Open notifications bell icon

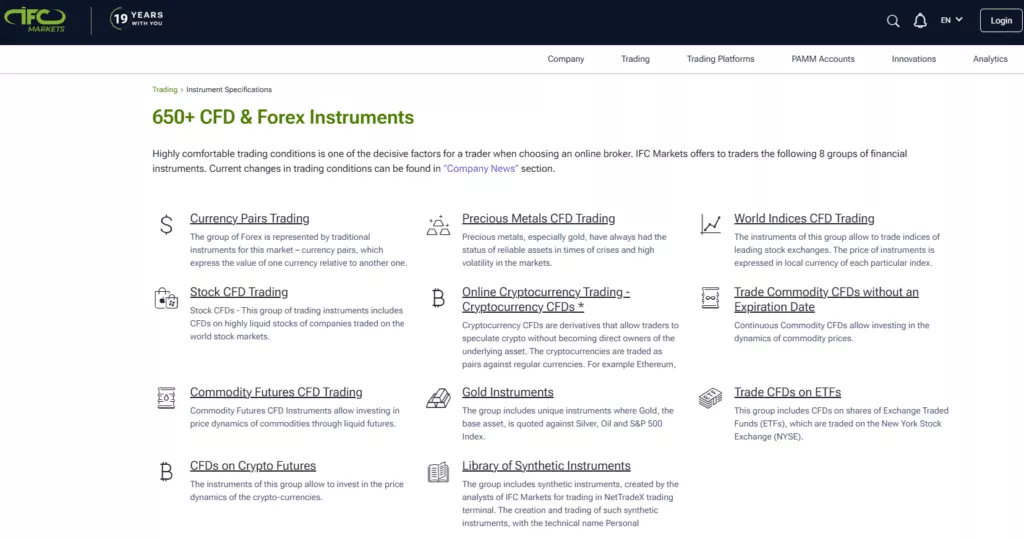[920, 21]
